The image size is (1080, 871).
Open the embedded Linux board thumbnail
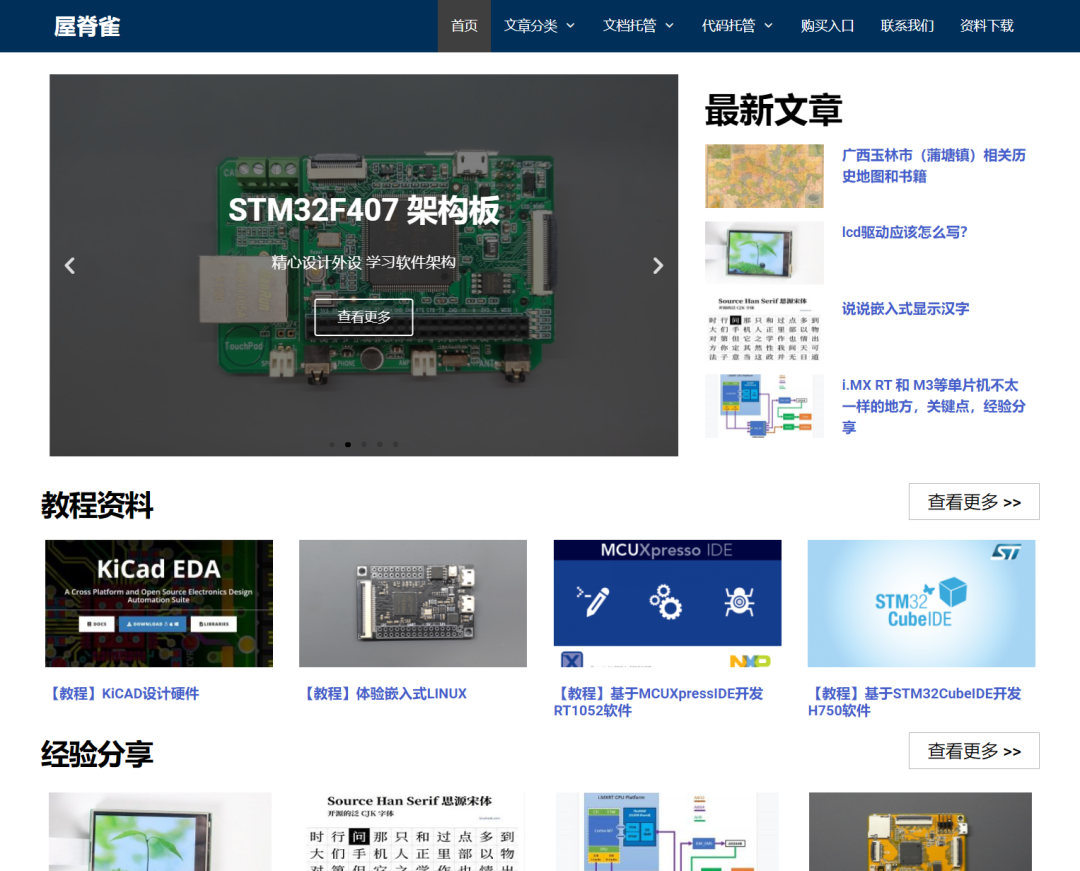coord(413,603)
